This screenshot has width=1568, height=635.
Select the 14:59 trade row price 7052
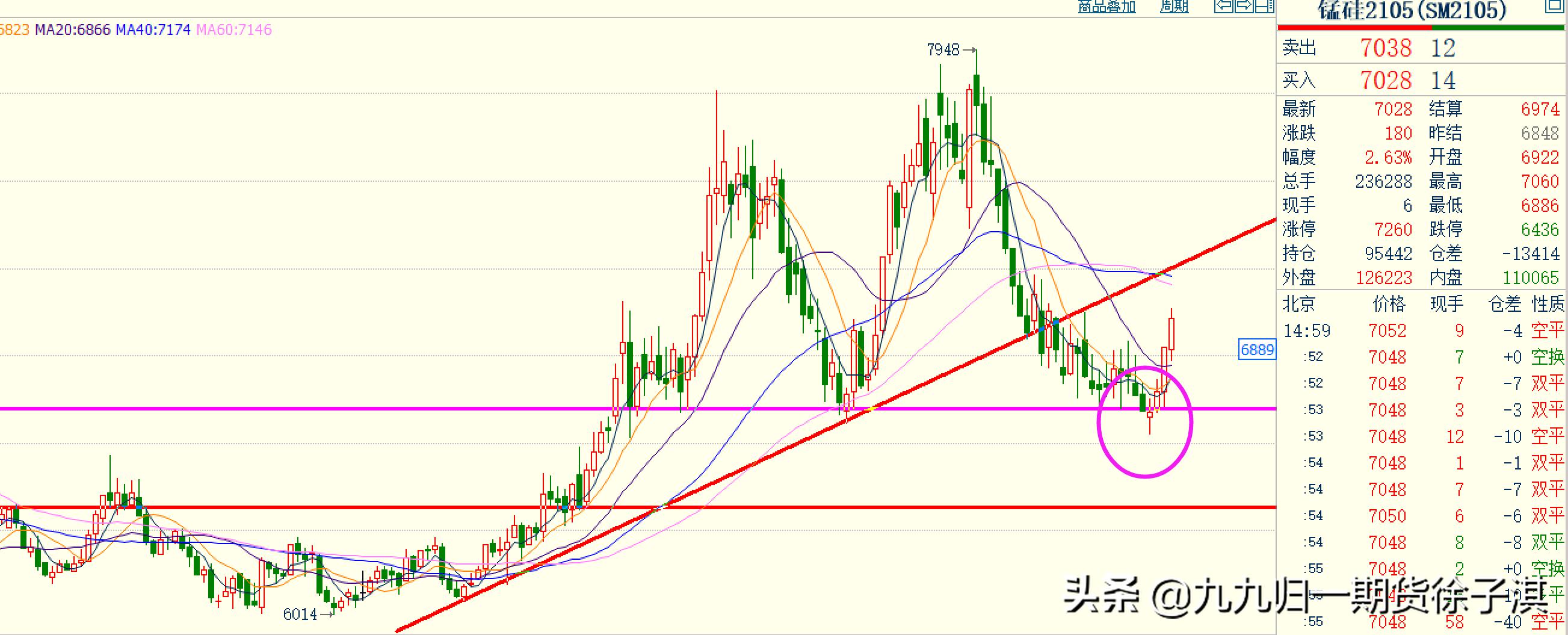tap(1387, 330)
